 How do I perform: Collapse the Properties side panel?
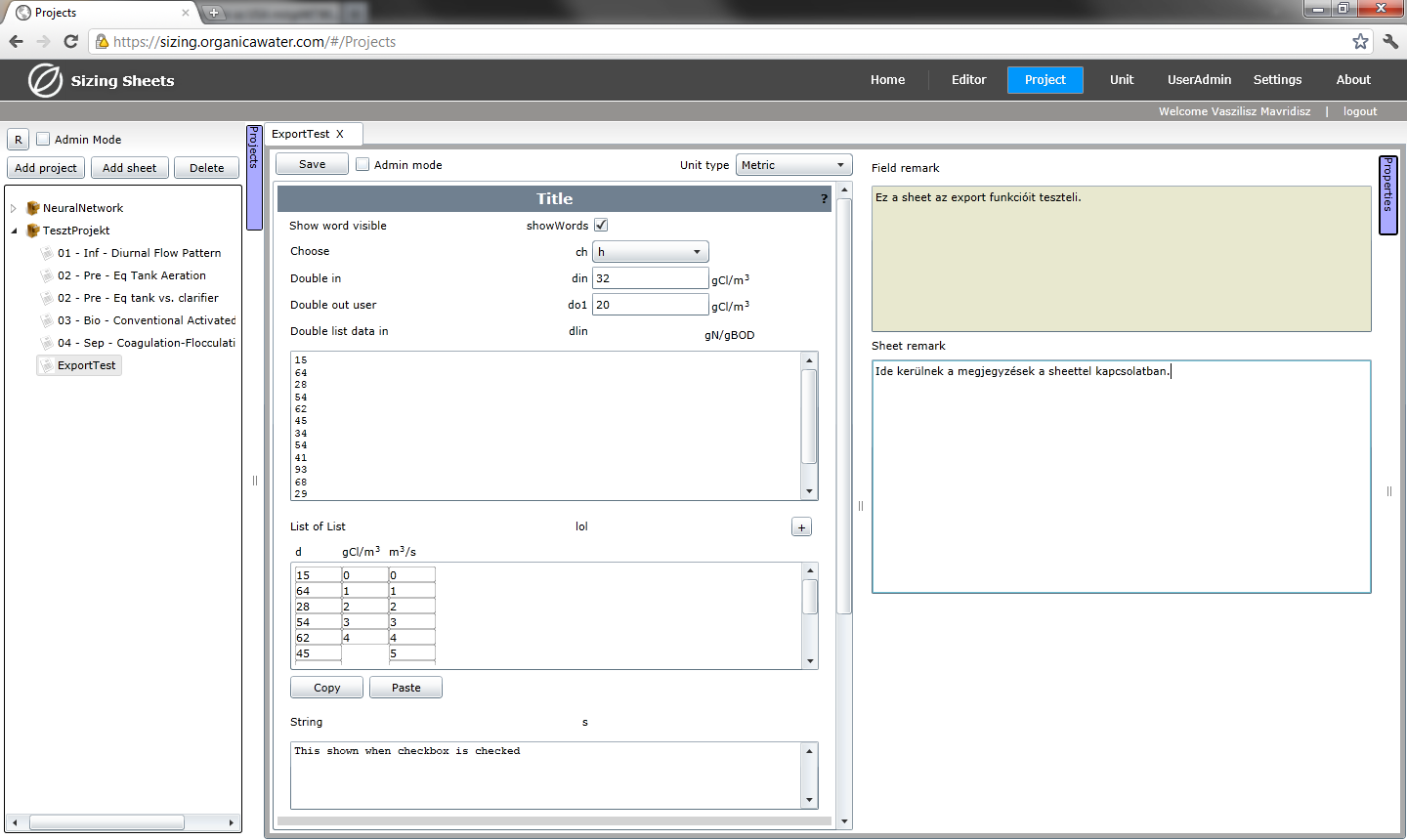(1387, 195)
